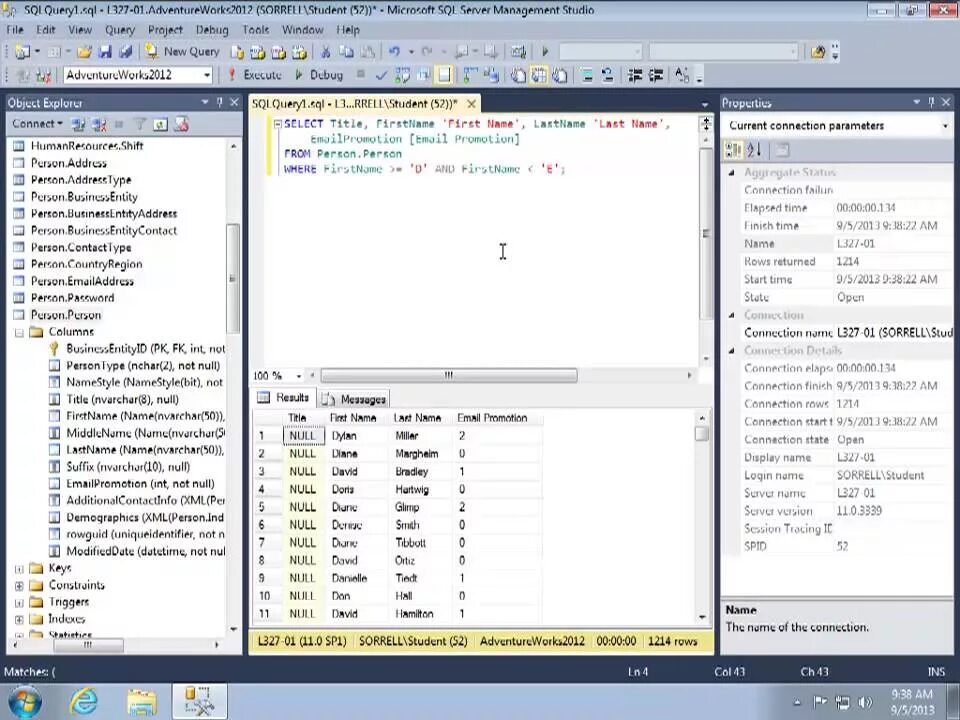Open the File menu

pyautogui.click(x=15, y=29)
